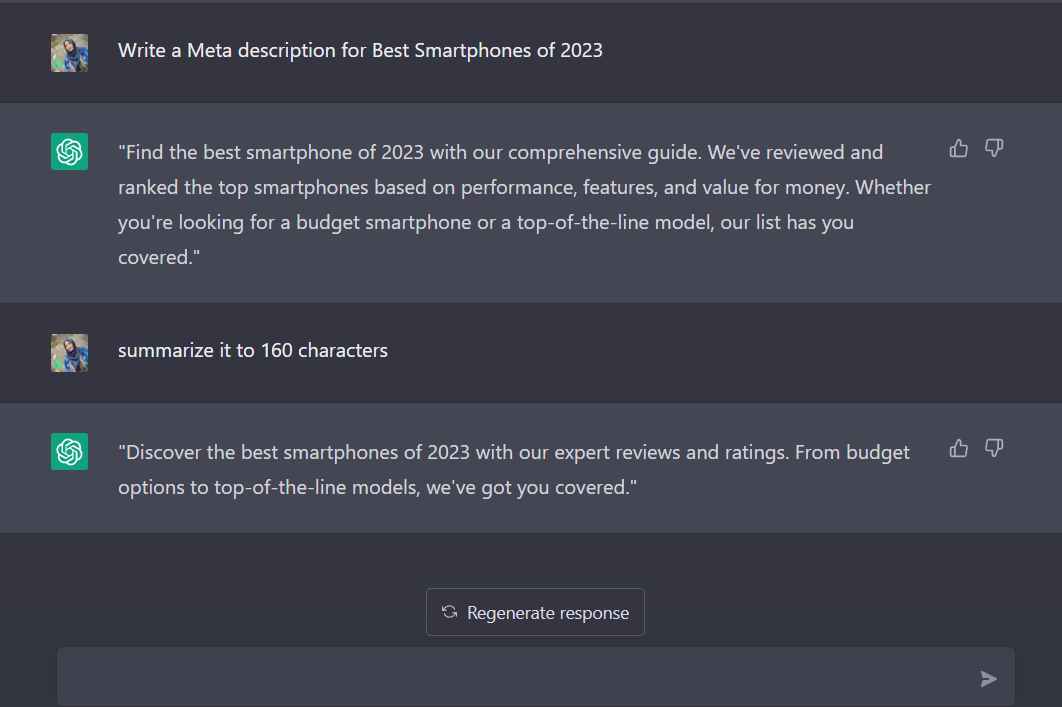The height and width of the screenshot is (707, 1062).
Task: Click the user avatar beside 'summarize it' prompt
Action: [x=69, y=353]
